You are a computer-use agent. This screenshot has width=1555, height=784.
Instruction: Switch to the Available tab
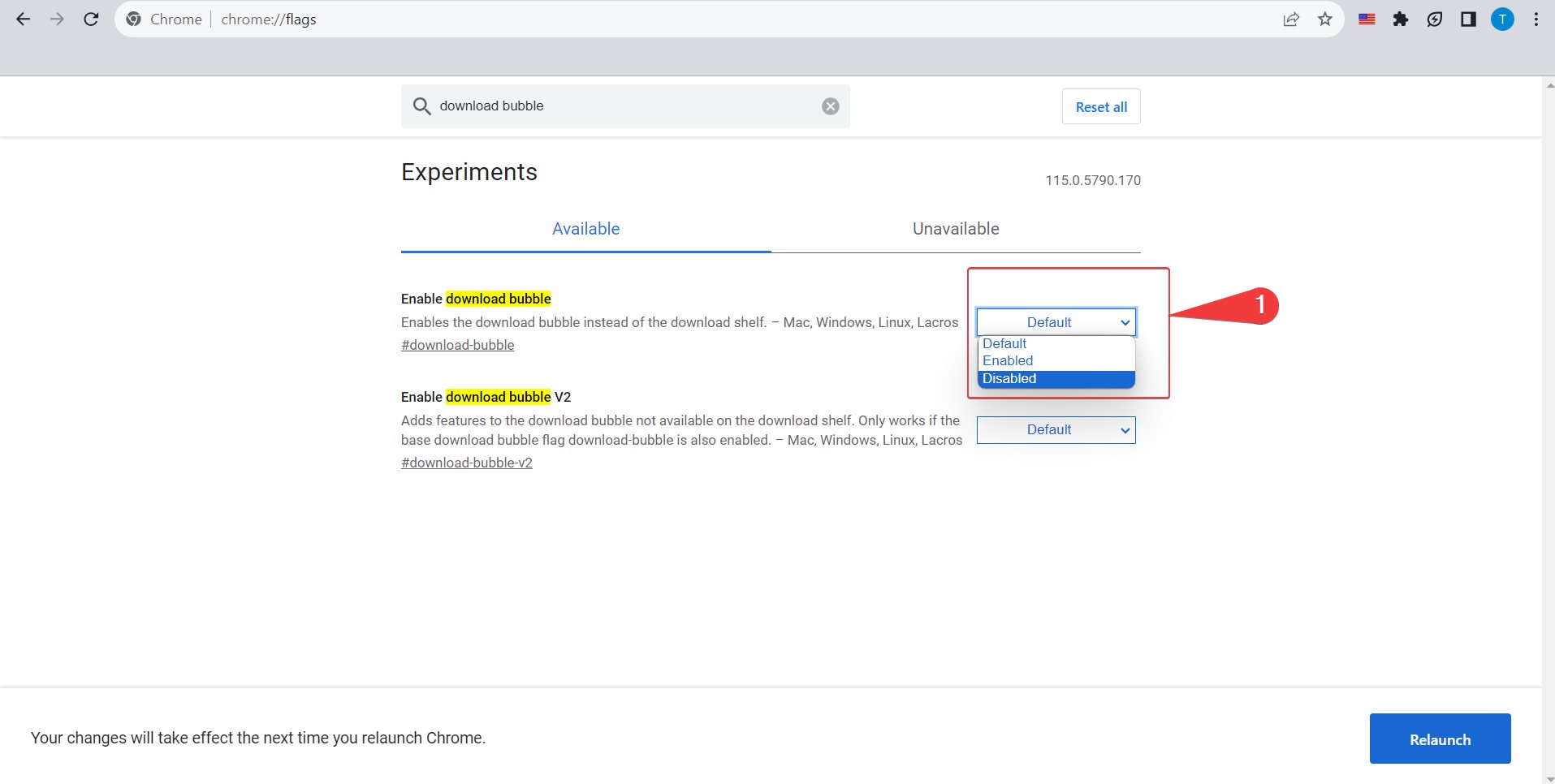coord(585,229)
